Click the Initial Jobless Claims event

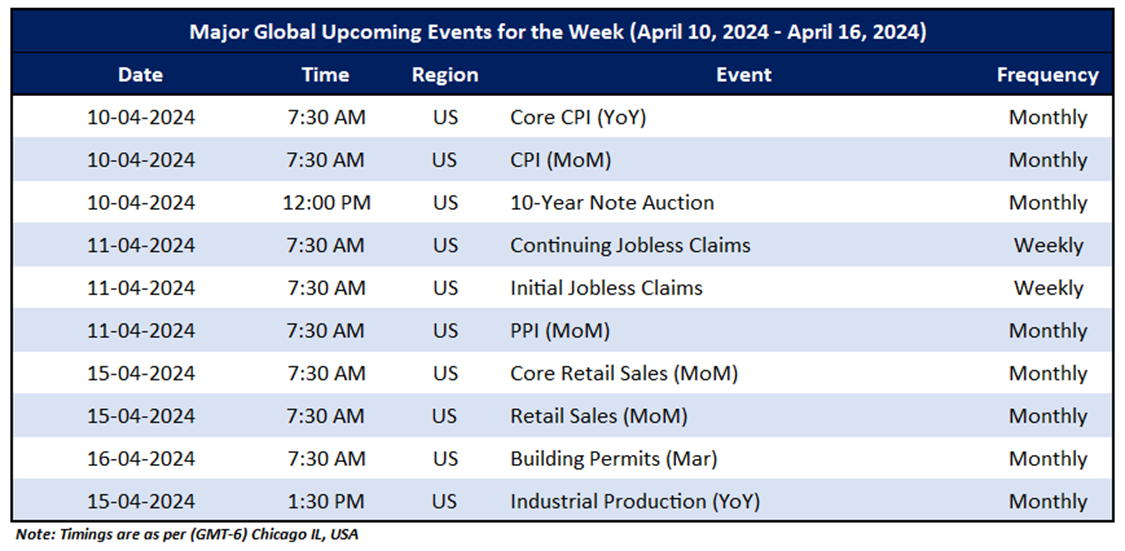click(606, 288)
